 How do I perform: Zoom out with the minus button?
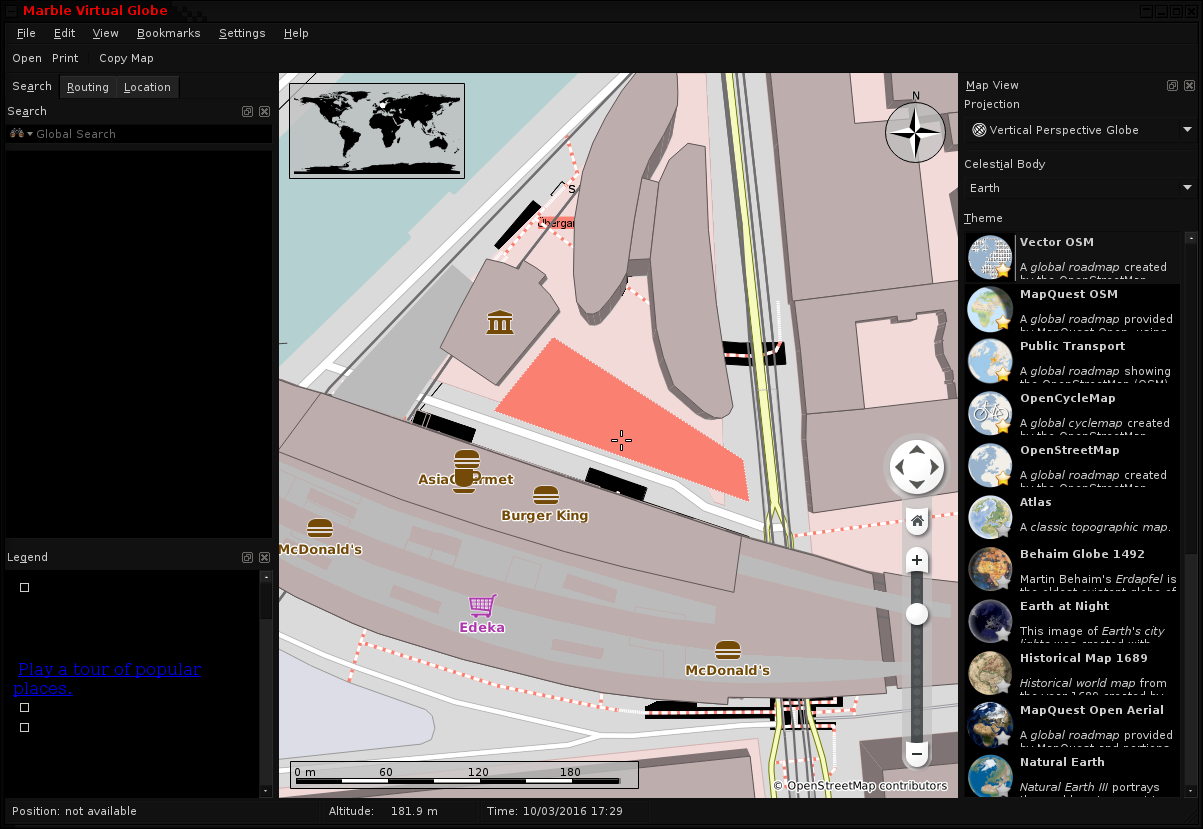click(x=917, y=753)
